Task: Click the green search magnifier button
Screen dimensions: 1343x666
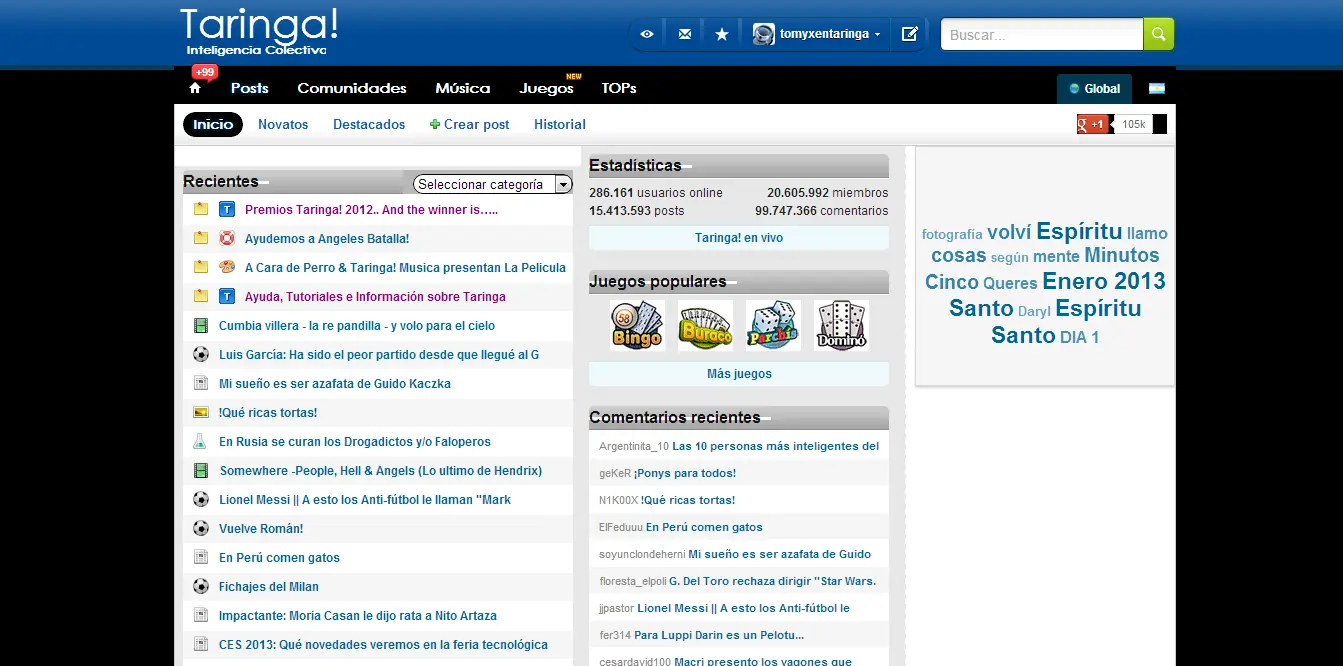Action: pos(1158,34)
